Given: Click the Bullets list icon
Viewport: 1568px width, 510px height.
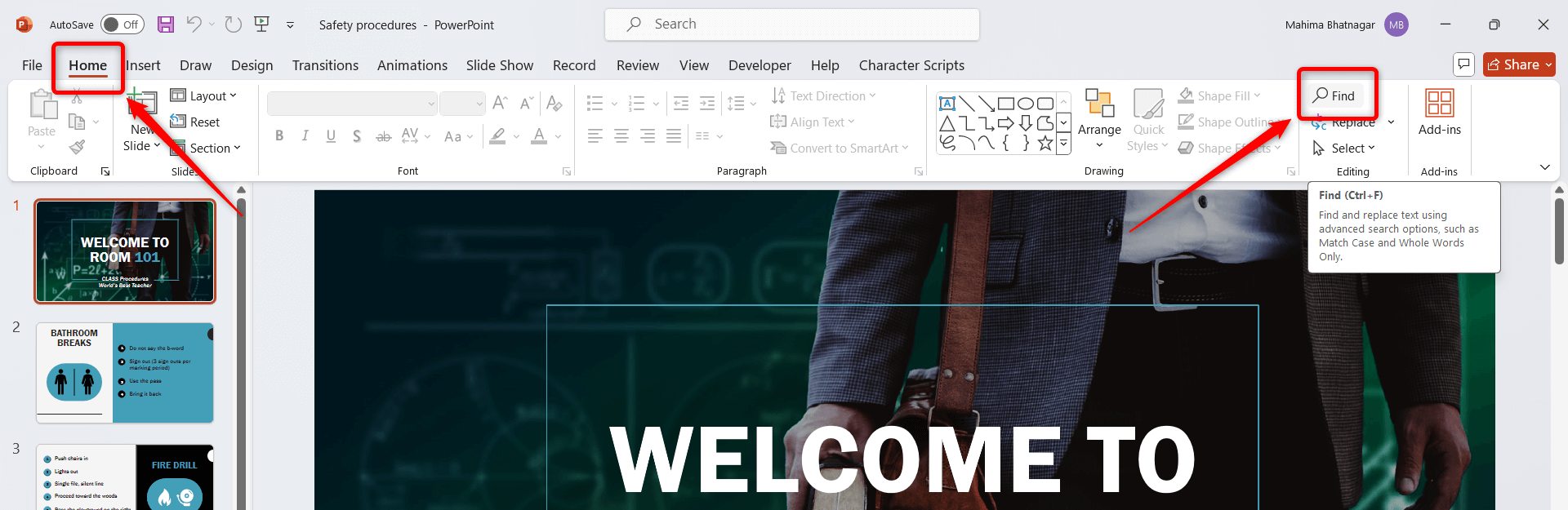Looking at the screenshot, I should coord(595,104).
